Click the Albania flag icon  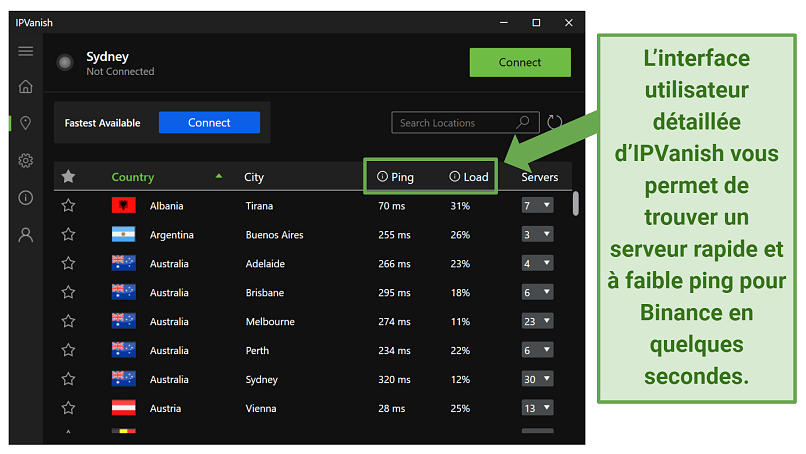124,206
